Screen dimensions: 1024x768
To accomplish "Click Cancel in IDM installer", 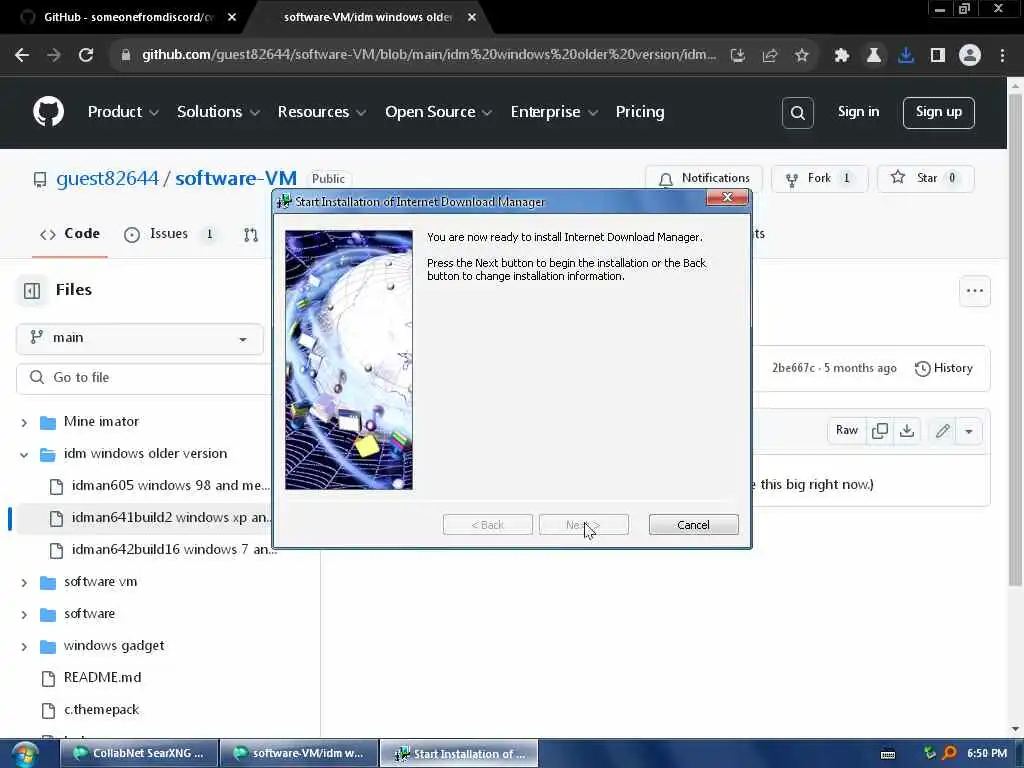I will (694, 524).
